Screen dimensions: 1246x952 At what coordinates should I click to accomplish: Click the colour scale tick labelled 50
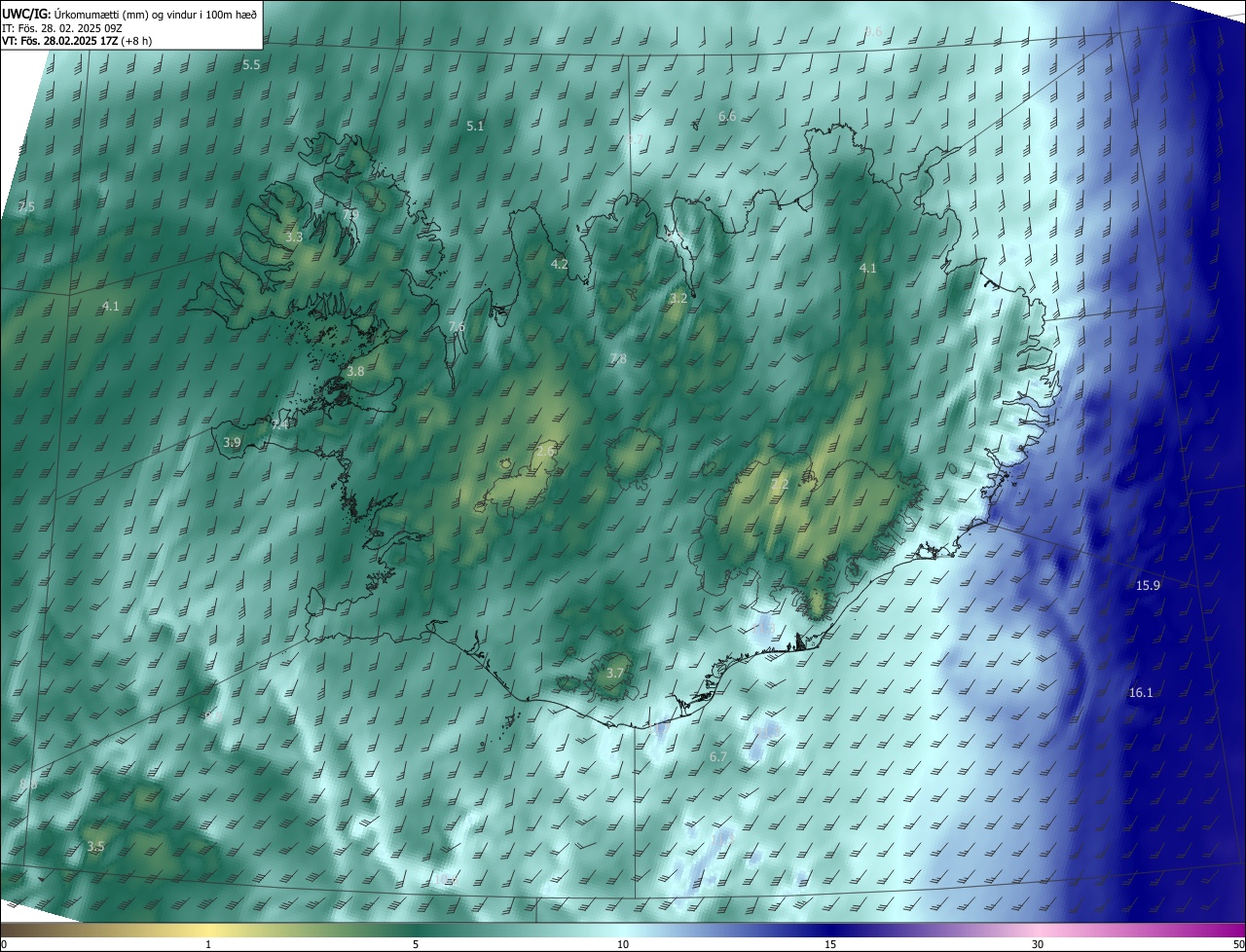1238,944
